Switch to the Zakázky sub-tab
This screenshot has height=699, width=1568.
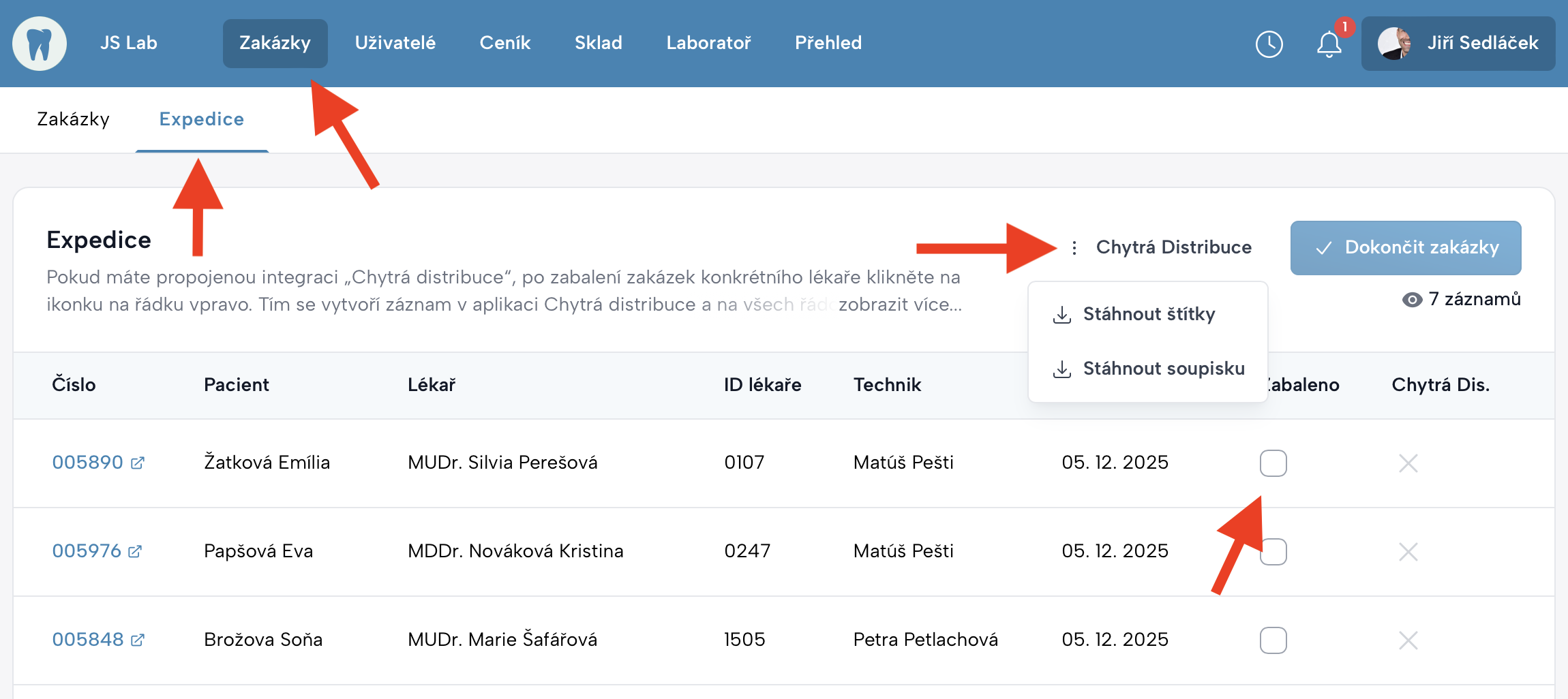click(x=73, y=119)
